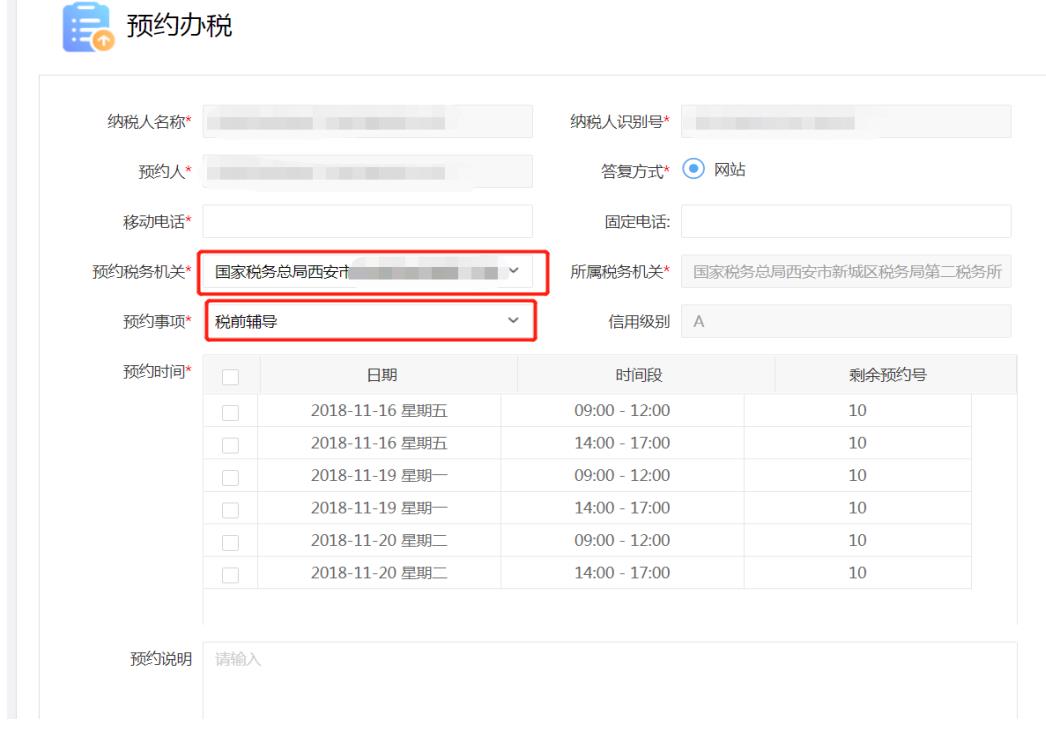
Task: Click the 预约人 field
Action: (x=368, y=171)
